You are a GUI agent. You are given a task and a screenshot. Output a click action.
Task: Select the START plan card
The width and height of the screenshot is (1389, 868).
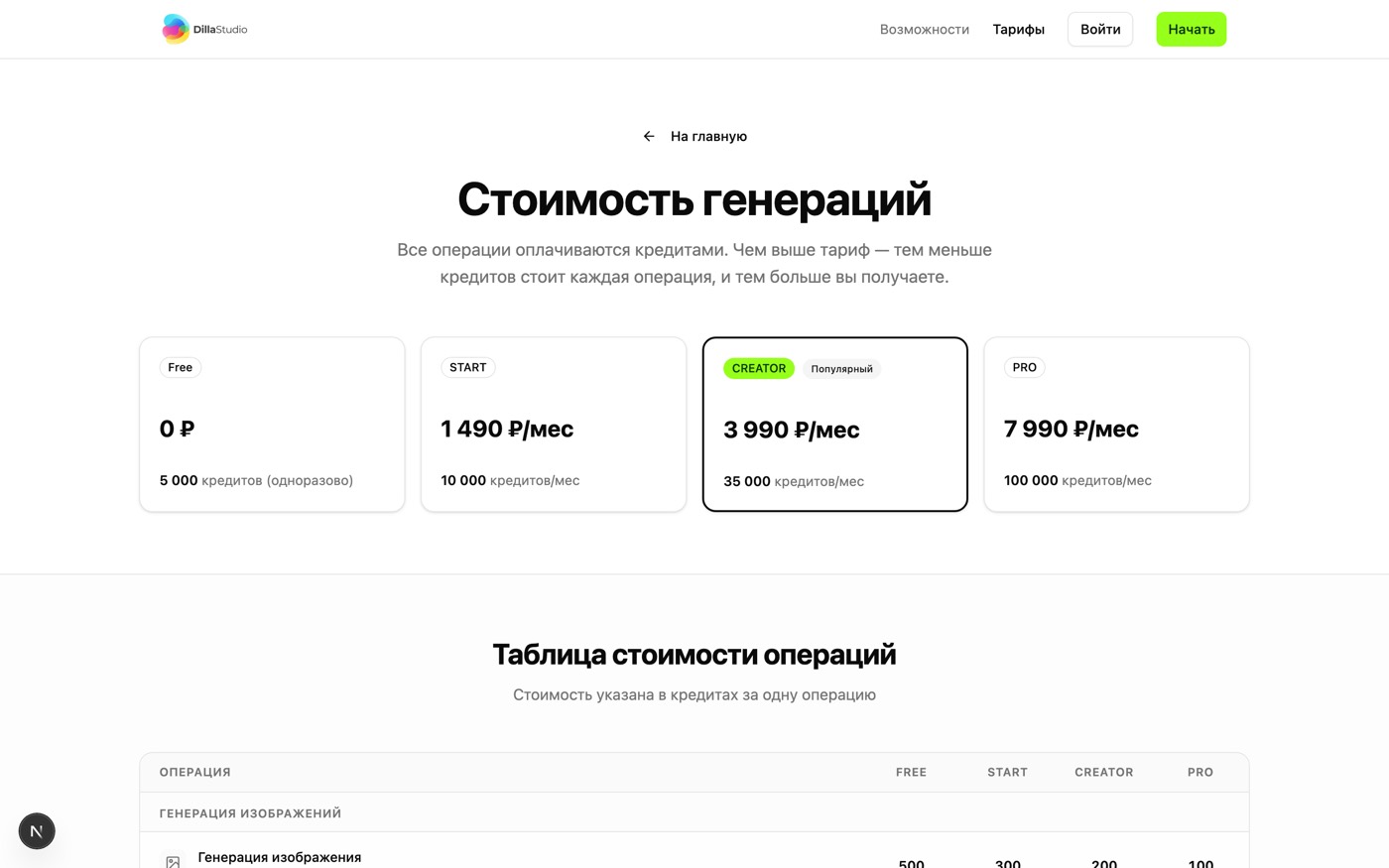click(x=554, y=425)
